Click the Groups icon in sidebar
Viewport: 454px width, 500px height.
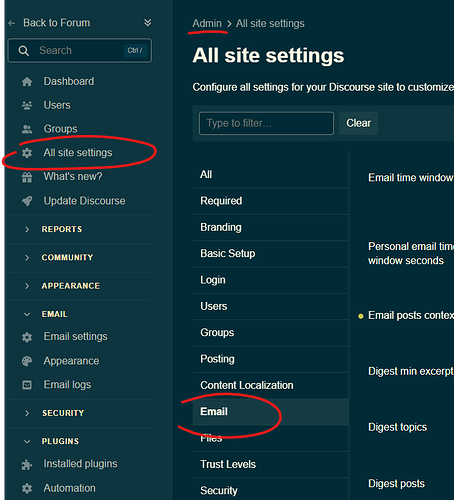[x=27, y=129]
